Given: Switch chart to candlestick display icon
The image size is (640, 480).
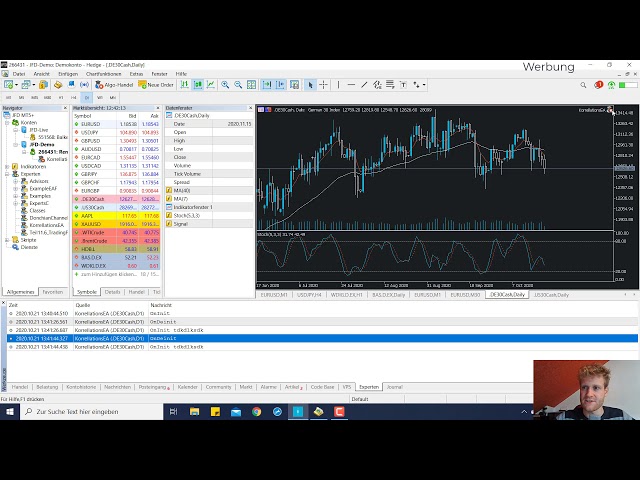Looking at the screenshot, I should tap(198, 85).
